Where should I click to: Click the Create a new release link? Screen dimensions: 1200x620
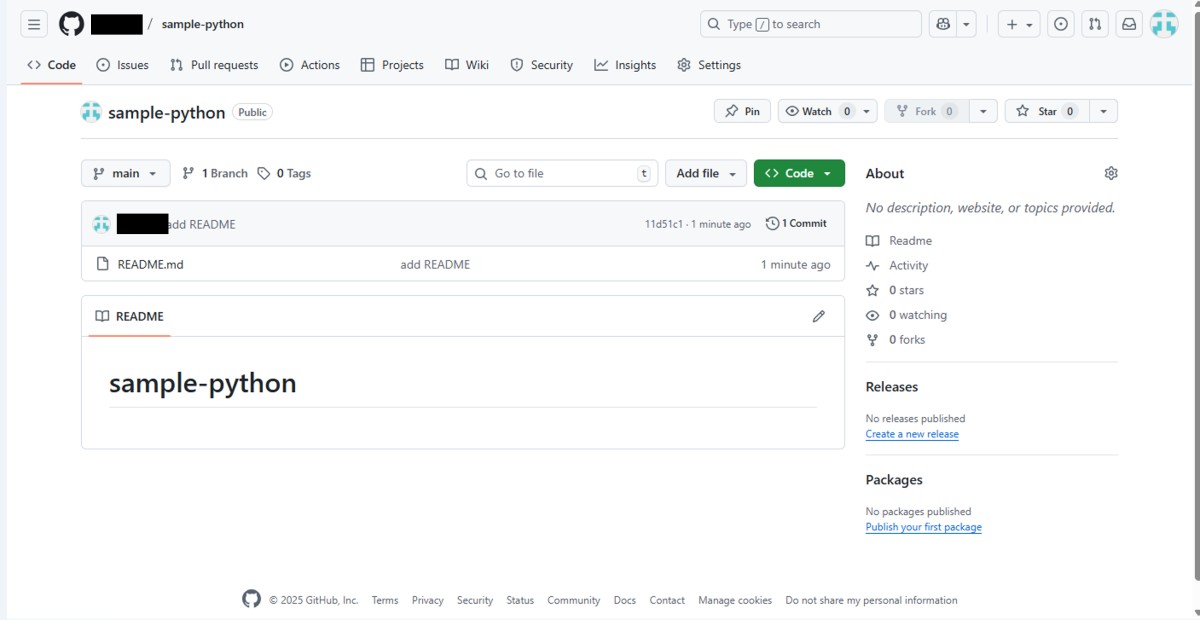(912, 433)
